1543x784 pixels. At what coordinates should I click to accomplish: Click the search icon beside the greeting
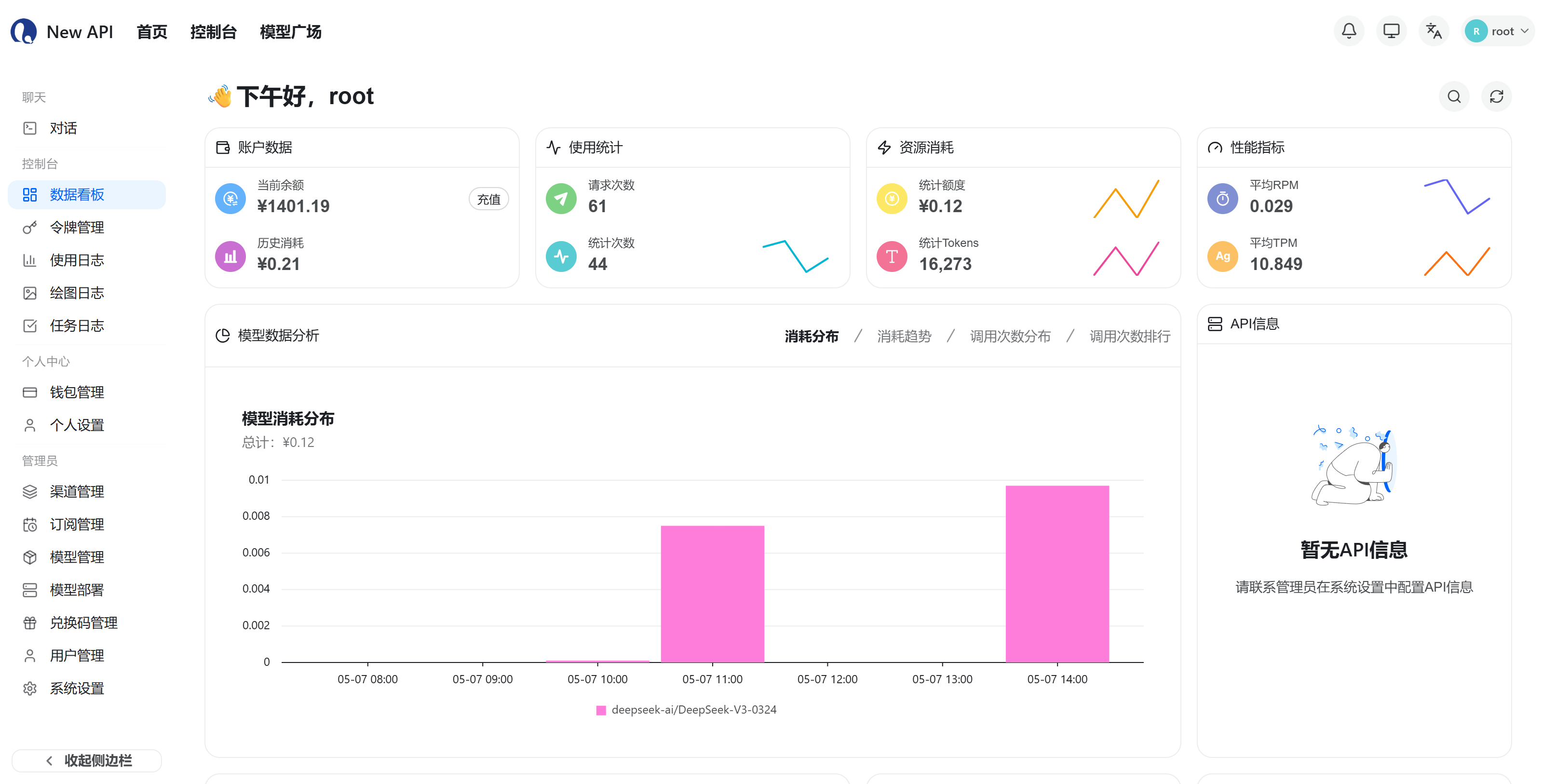coord(1454,96)
